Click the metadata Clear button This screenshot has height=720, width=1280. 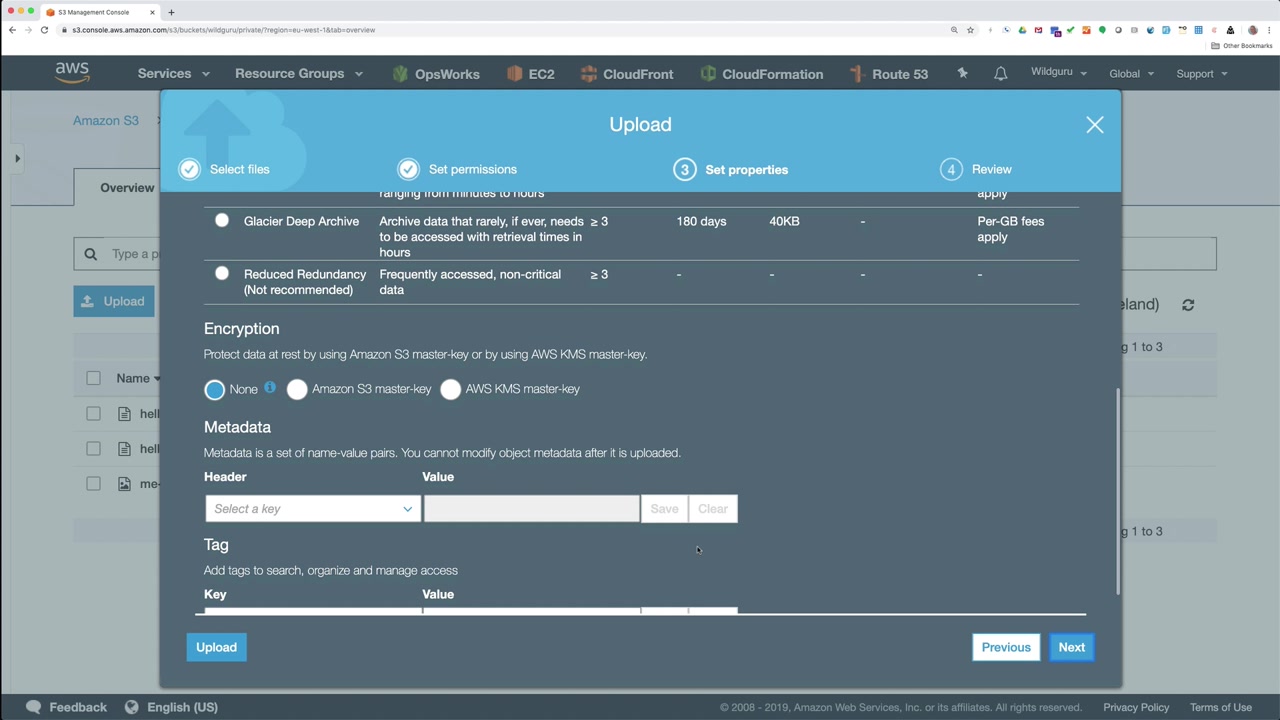tap(713, 509)
